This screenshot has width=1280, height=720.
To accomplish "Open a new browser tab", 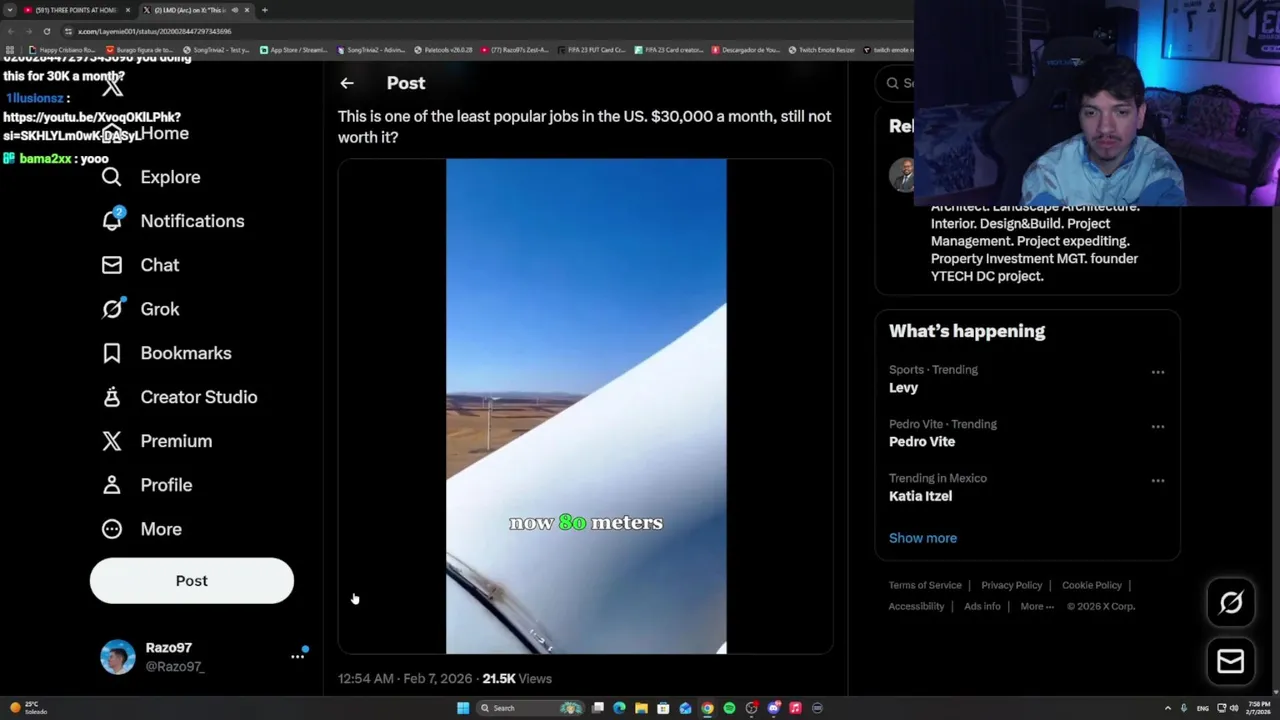I will point(264,10).
